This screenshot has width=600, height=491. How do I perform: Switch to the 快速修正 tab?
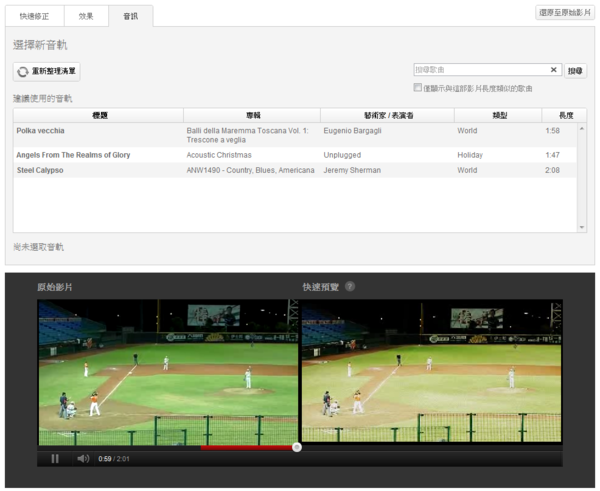click(x=35, y=16)
